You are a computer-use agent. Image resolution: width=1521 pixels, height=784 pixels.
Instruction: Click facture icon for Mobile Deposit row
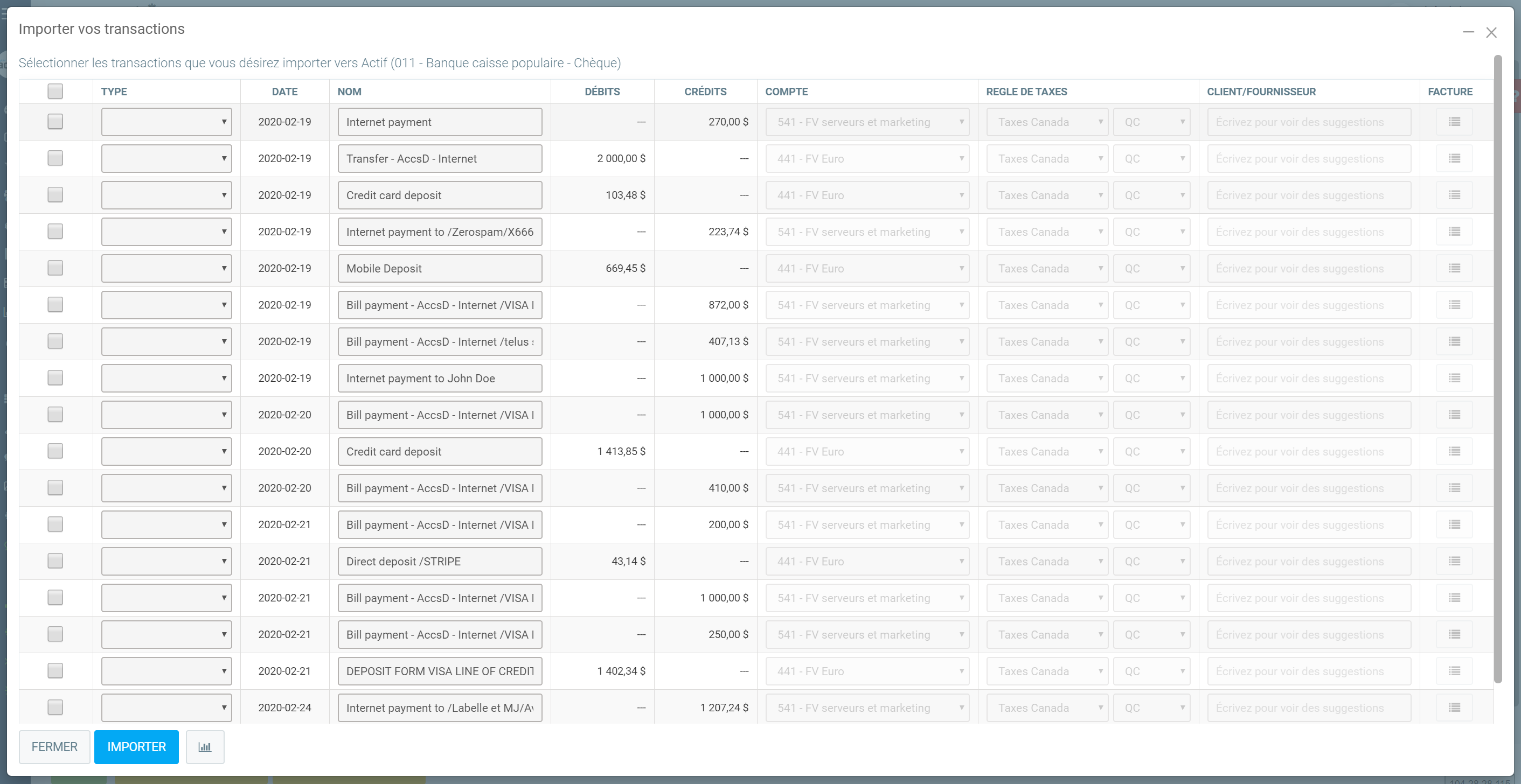1454,268
